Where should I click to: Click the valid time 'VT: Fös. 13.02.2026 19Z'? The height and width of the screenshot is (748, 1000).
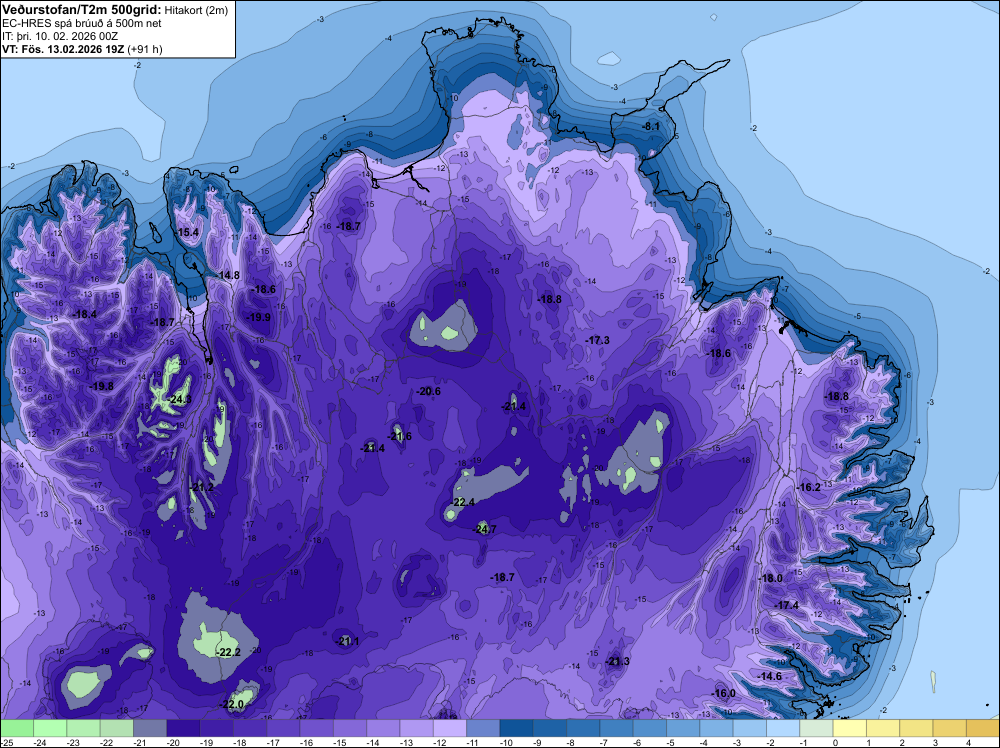[63, 49]
